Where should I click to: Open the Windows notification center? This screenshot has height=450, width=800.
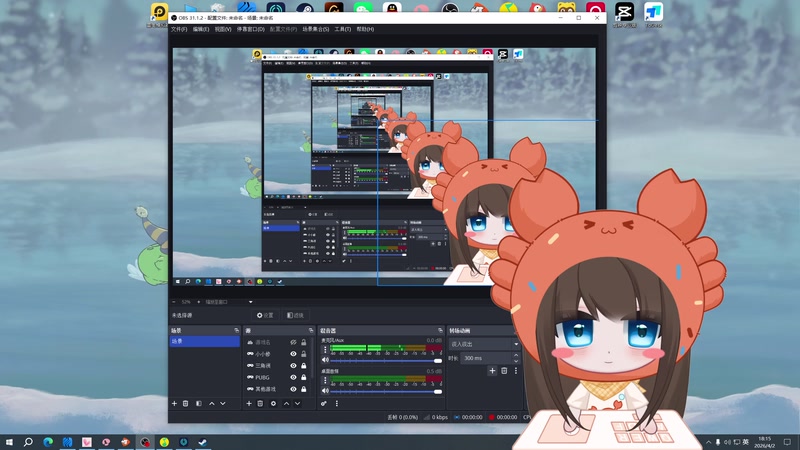787,442
